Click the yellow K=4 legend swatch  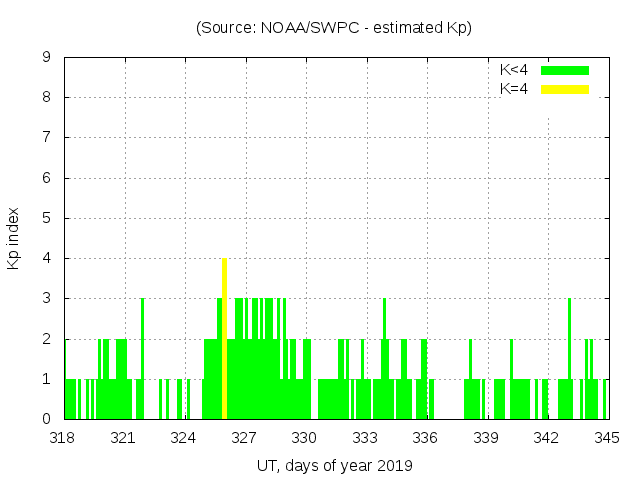click(565, 89)
